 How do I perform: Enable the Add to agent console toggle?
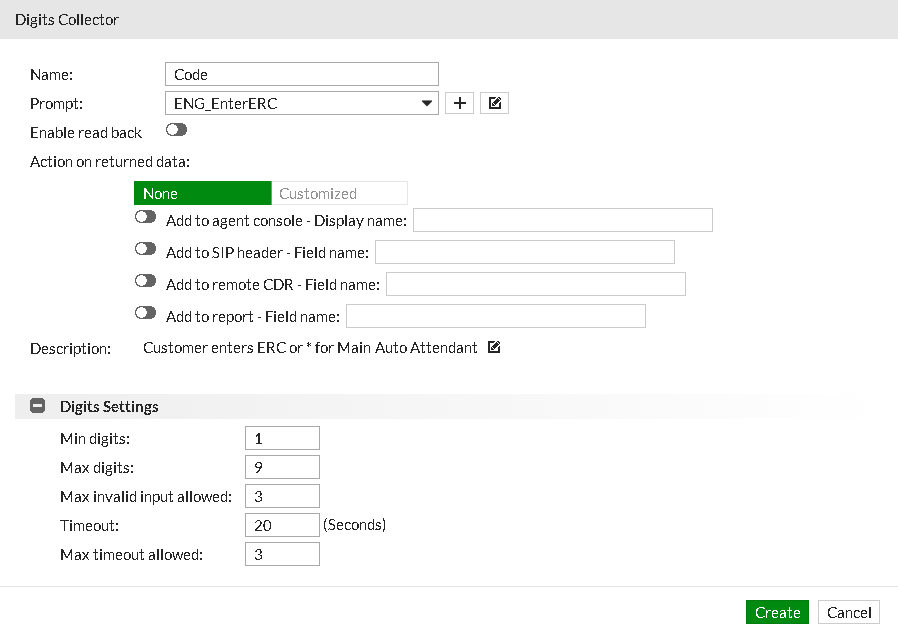145,217
